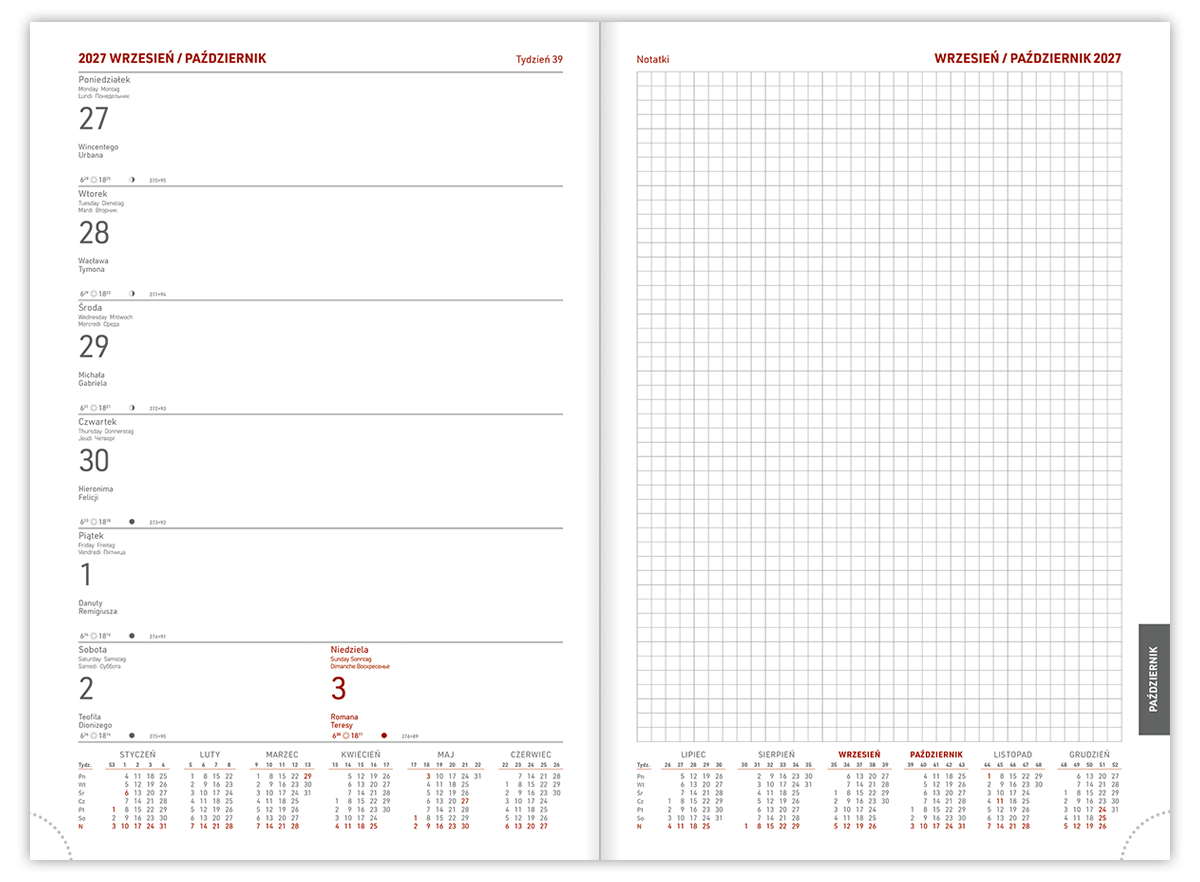Image resolution: width=1200 pixels, height=882 pixels.
Task: Select the large date number 2
Action: pos(86,689)
